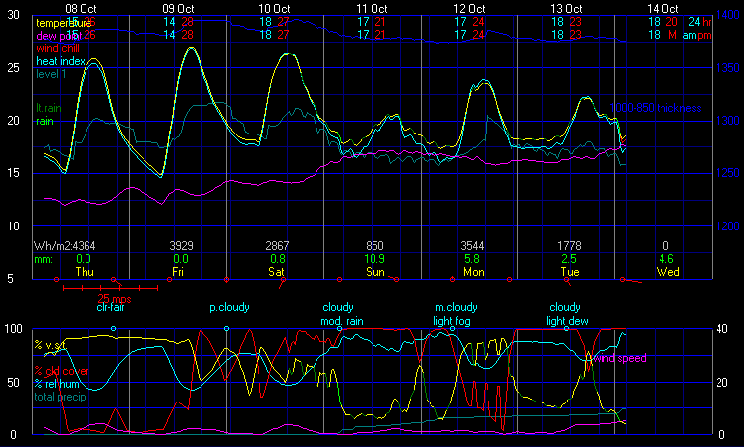Click the red "25 mps" wind scale label
Image resolution: width=744 pixels, height=447 pixels.
114,299
